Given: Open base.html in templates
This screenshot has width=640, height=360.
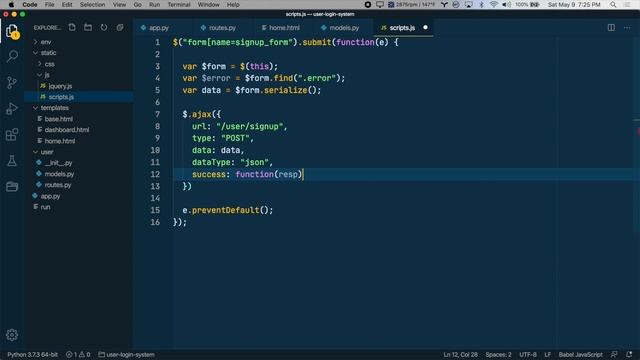Looking at the screenshot, I should click(x=59, y=119).
